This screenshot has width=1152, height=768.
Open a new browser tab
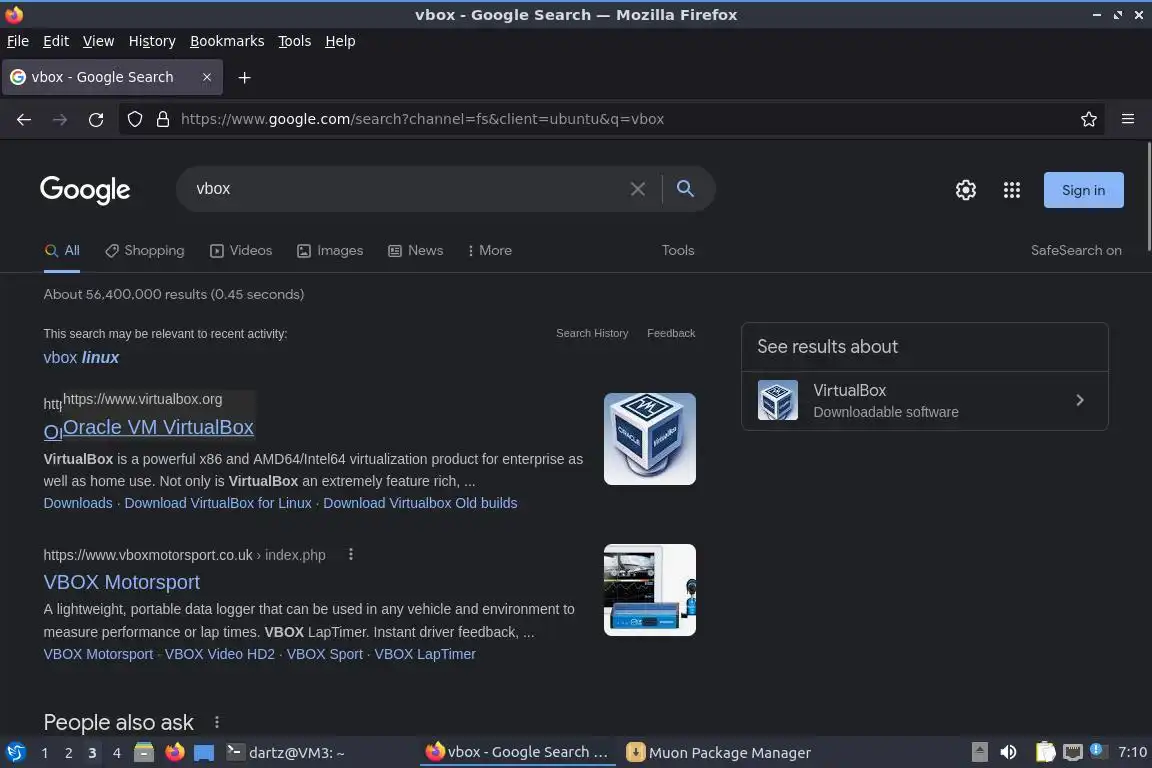tap(245, 77)
